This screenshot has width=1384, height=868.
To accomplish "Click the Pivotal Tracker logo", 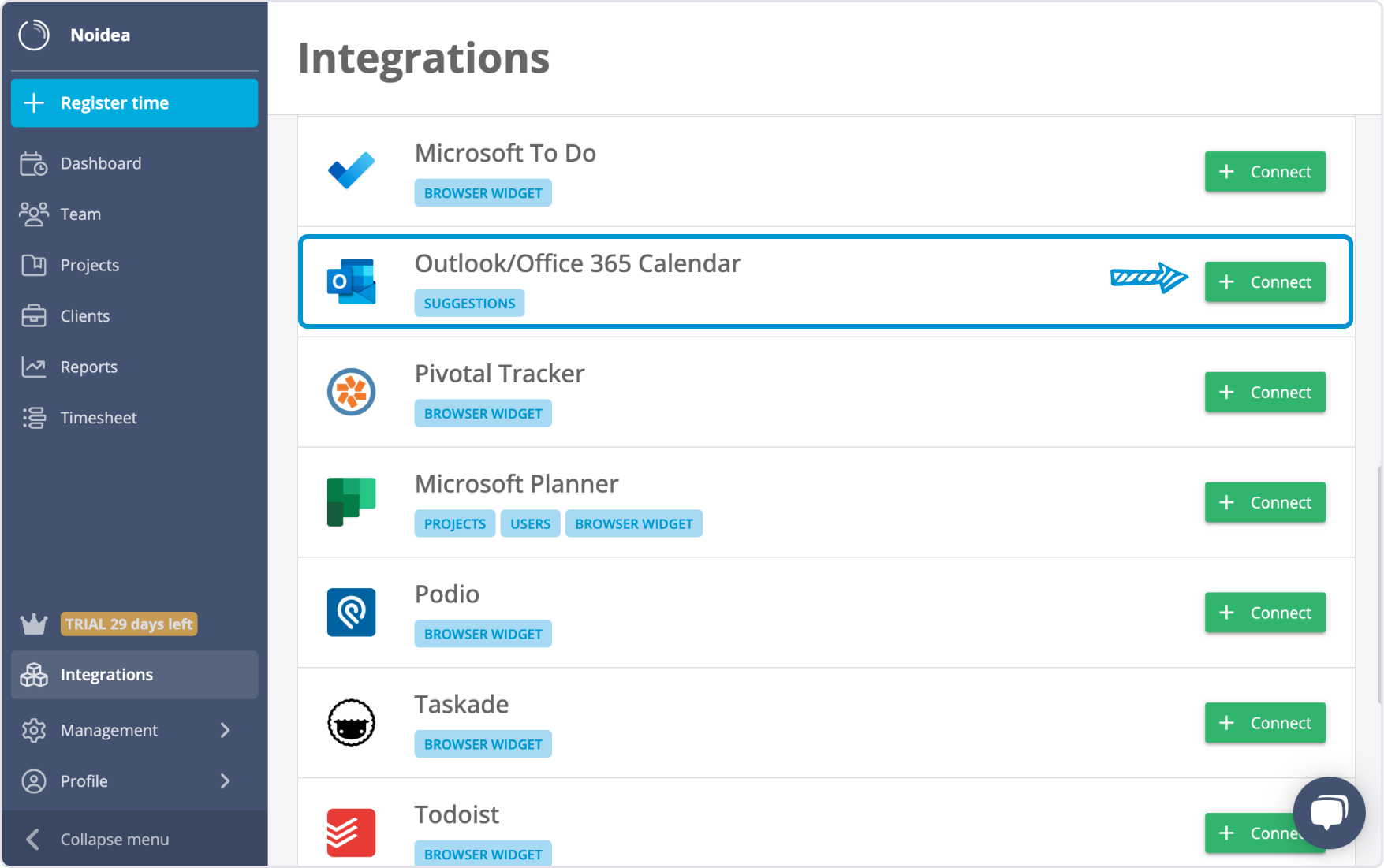I will (351, 392).
